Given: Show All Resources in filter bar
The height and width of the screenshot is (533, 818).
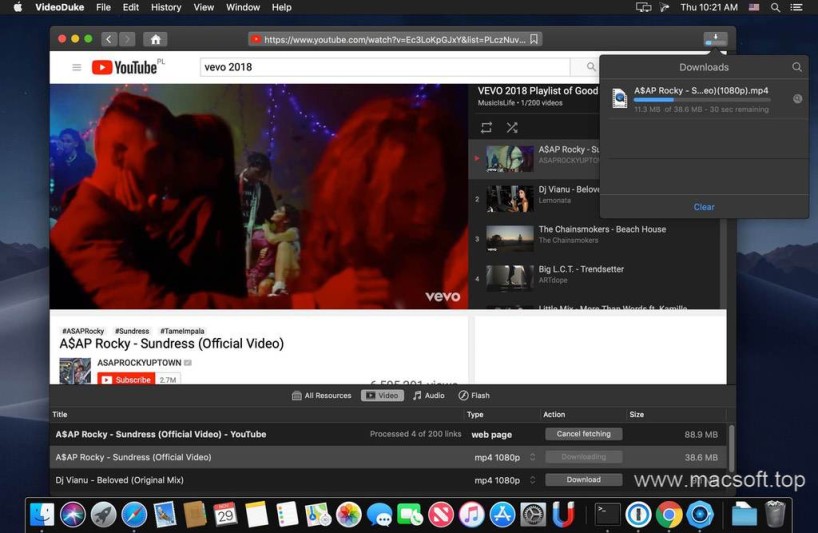Looking at the screenshot, I should tap(322, 396).
